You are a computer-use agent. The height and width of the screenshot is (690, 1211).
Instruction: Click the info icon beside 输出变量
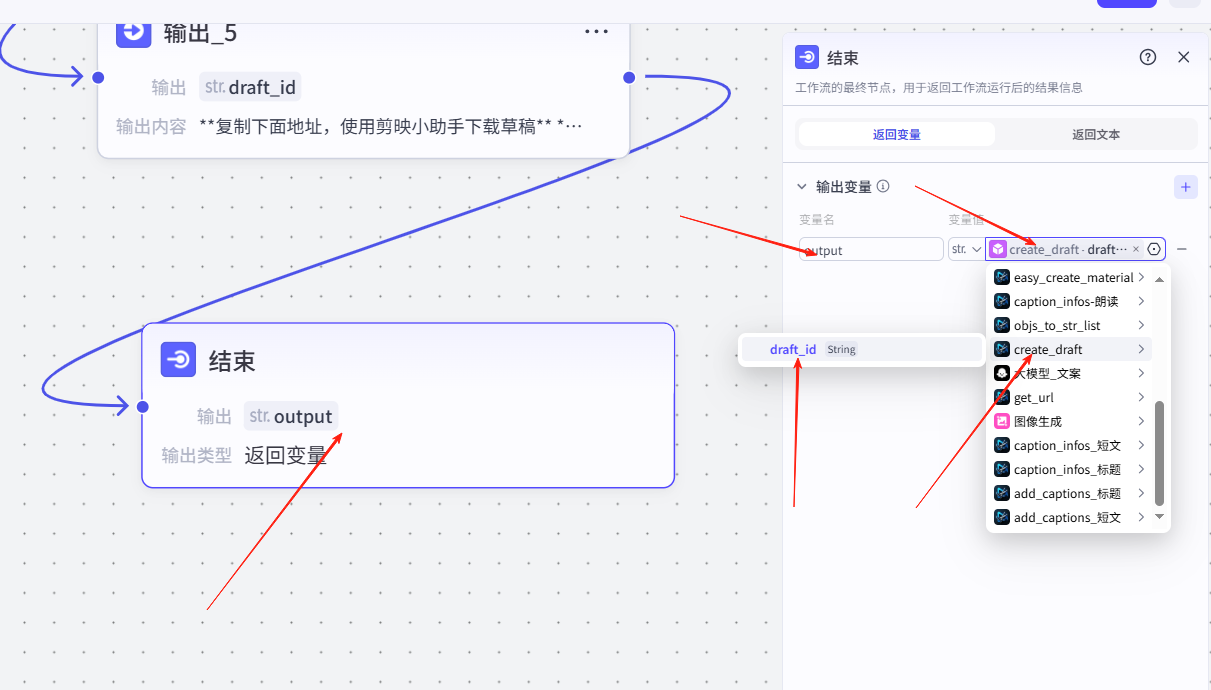coord(883,186)
